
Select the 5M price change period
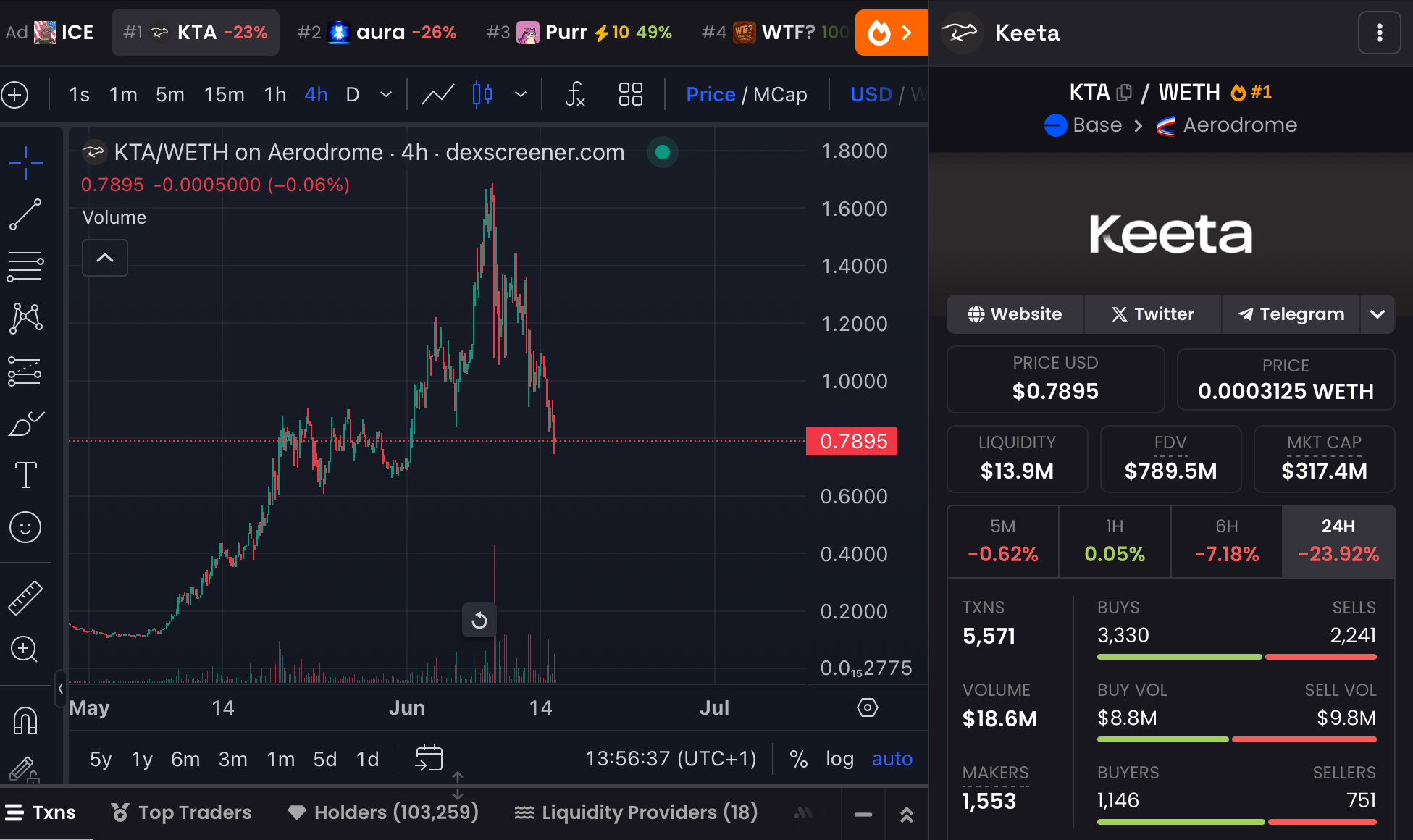[1003, 542]
